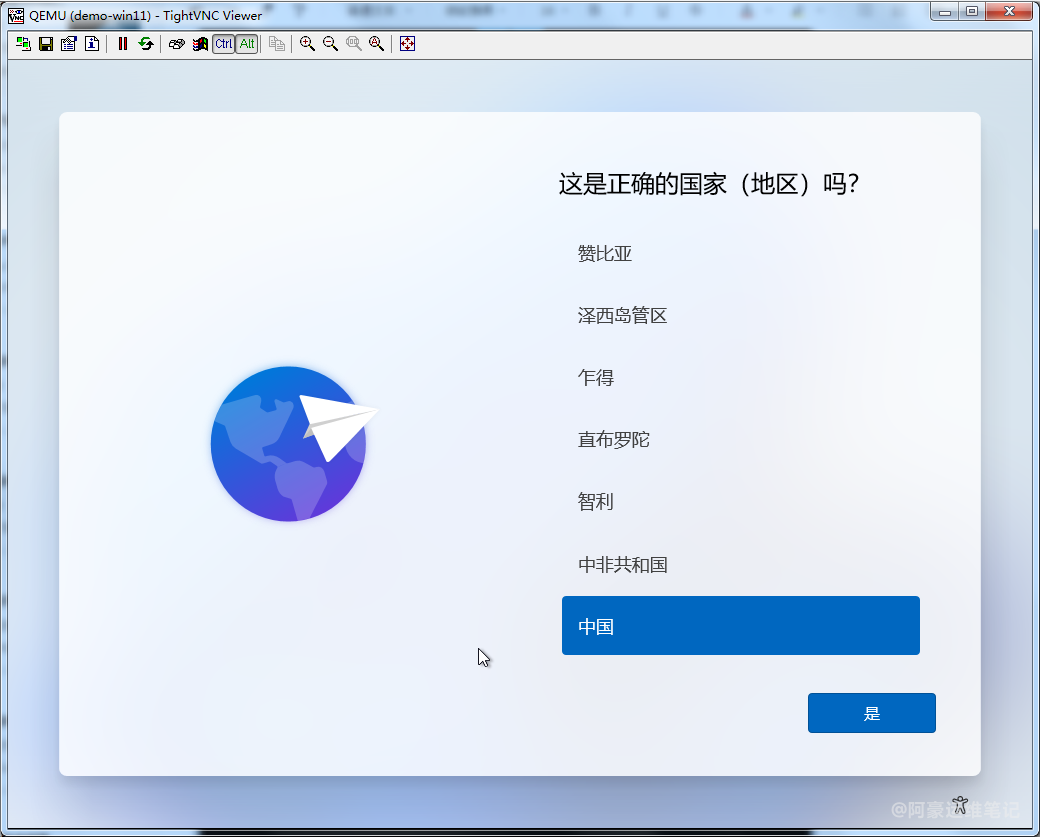
Task: Refresh the remote screen
Action: point(145,44)
